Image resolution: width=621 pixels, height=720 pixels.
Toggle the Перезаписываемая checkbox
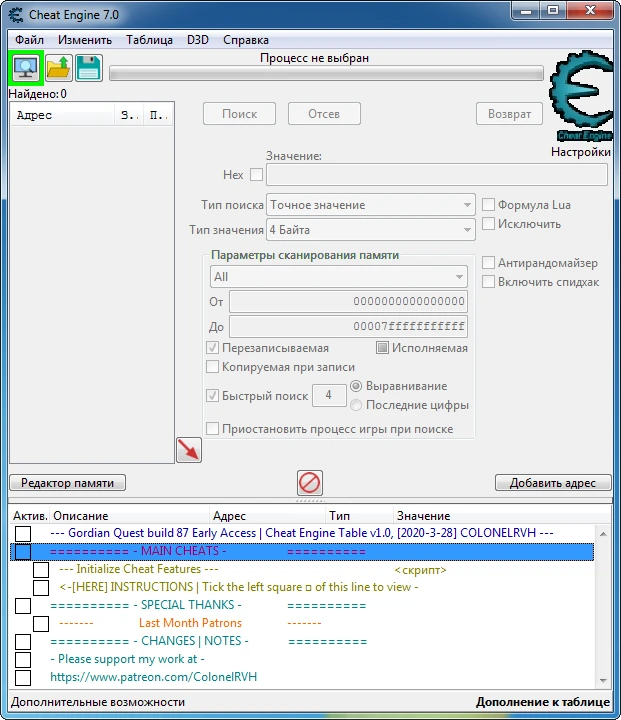tap(212, 348)
